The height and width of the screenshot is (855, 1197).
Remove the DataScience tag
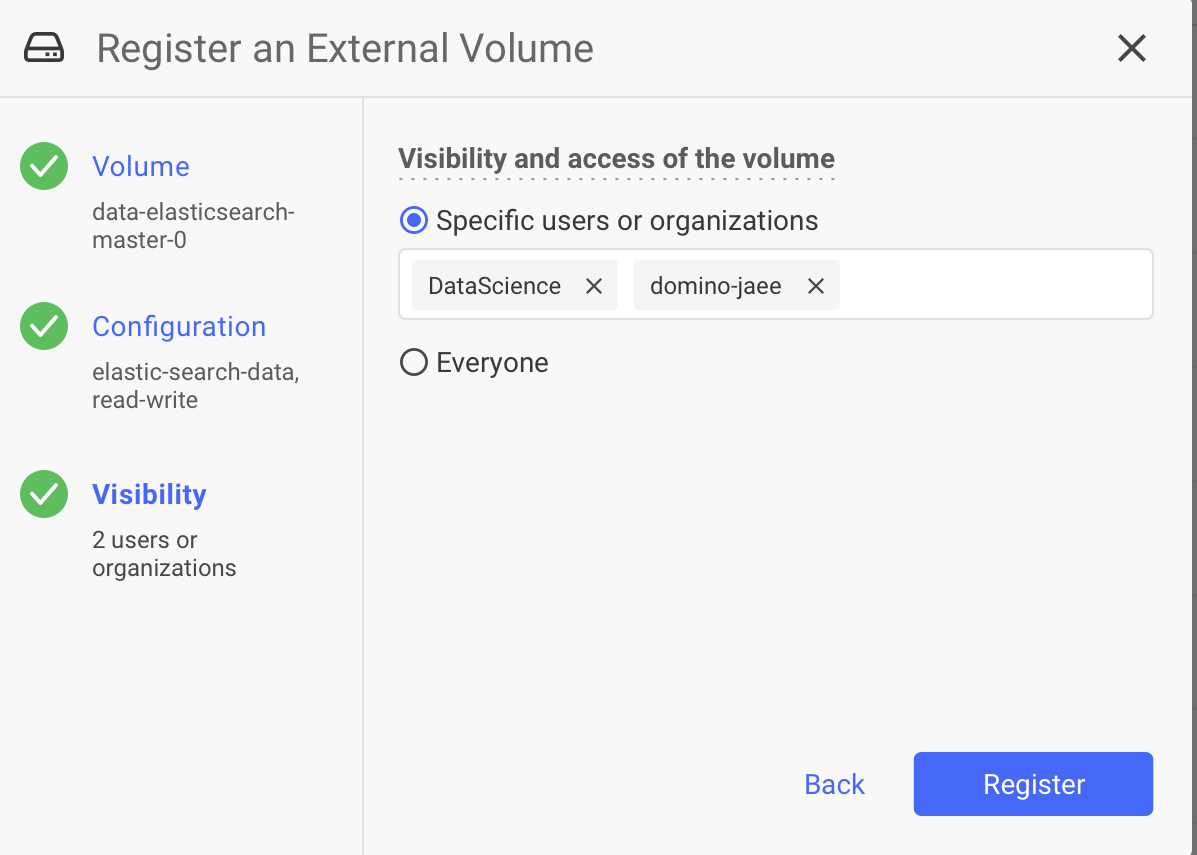coord(593,286)
